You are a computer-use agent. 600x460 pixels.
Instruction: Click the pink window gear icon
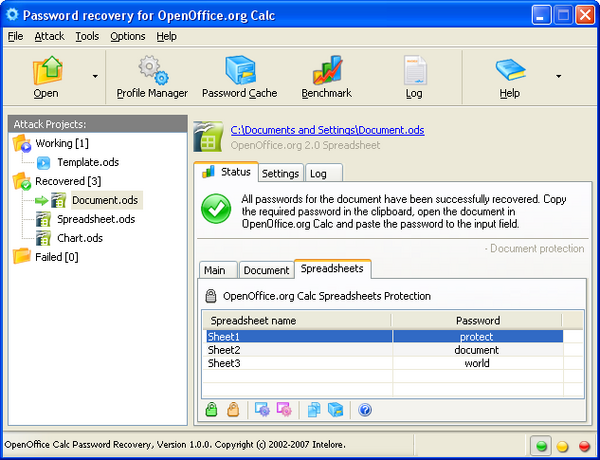(284, 409)
